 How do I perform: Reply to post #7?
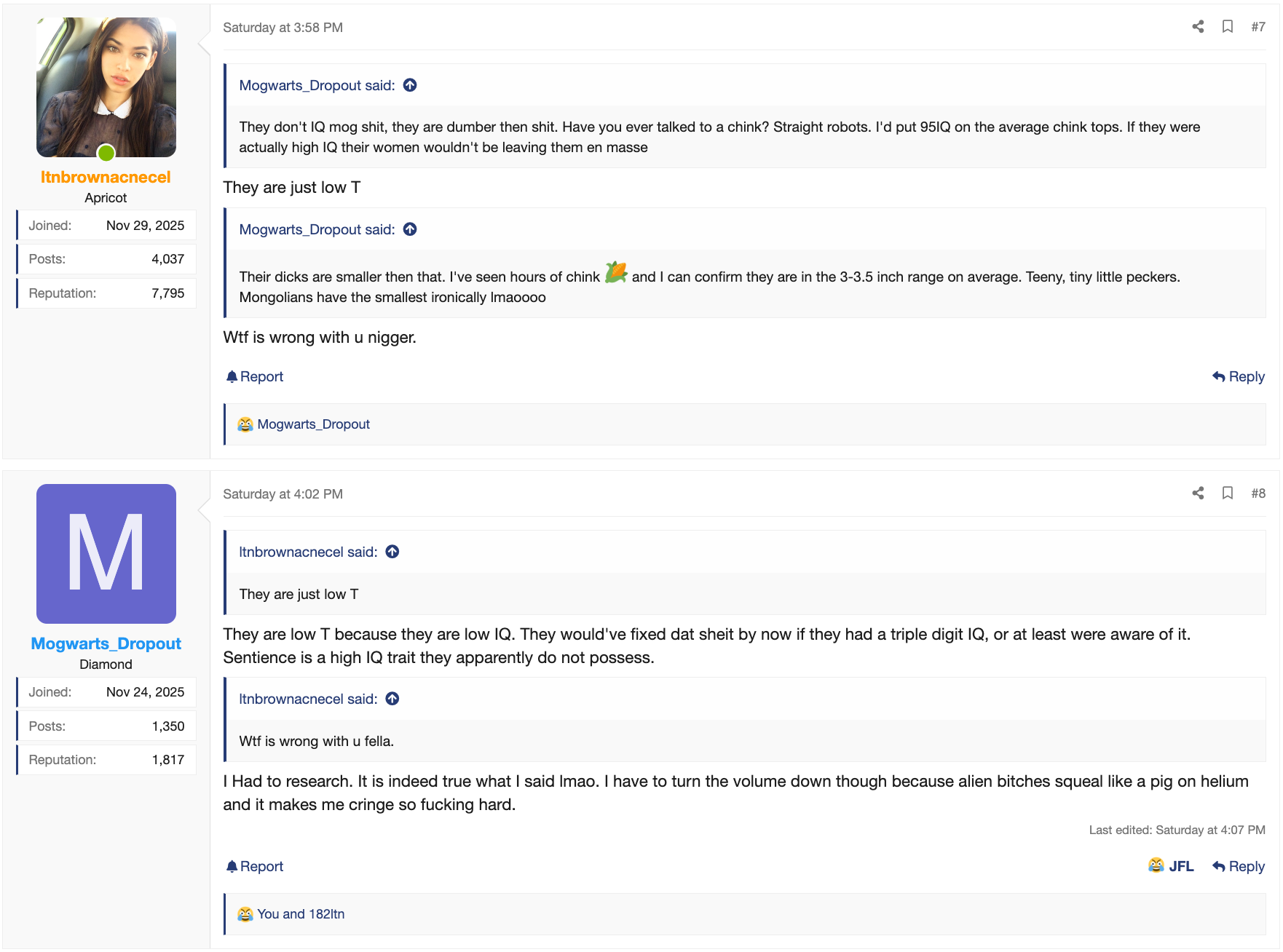tap(1239, 377)
